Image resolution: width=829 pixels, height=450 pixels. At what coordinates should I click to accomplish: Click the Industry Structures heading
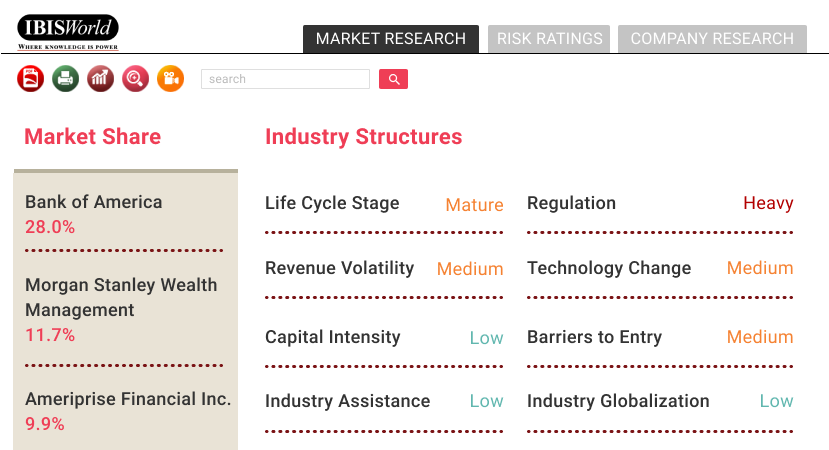point(363,137)
